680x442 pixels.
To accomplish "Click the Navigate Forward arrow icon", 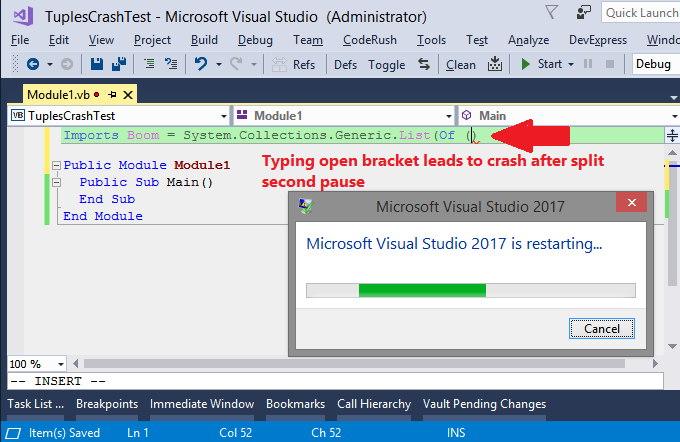I will pos(67,64).
